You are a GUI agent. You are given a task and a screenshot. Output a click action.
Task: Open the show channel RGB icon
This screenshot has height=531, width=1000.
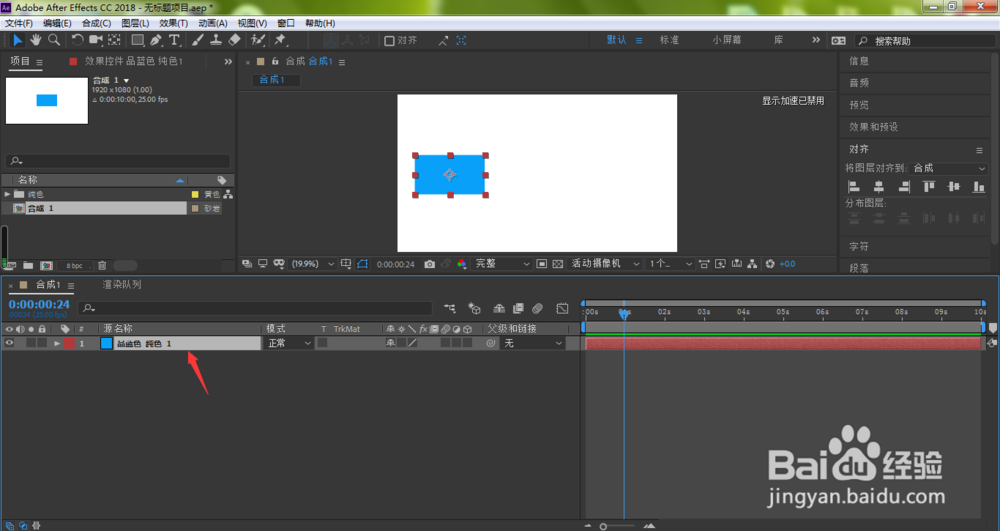tap(462, 264)
